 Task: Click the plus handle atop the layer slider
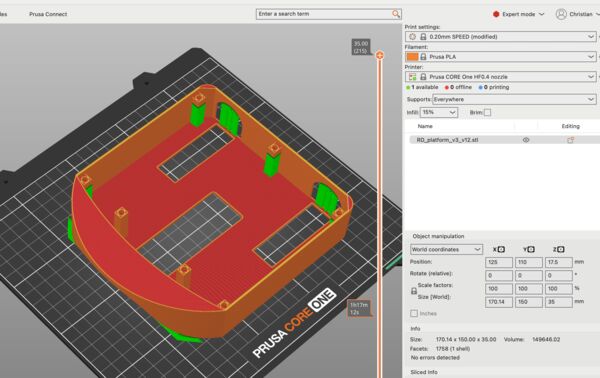[x=380, y=55]
